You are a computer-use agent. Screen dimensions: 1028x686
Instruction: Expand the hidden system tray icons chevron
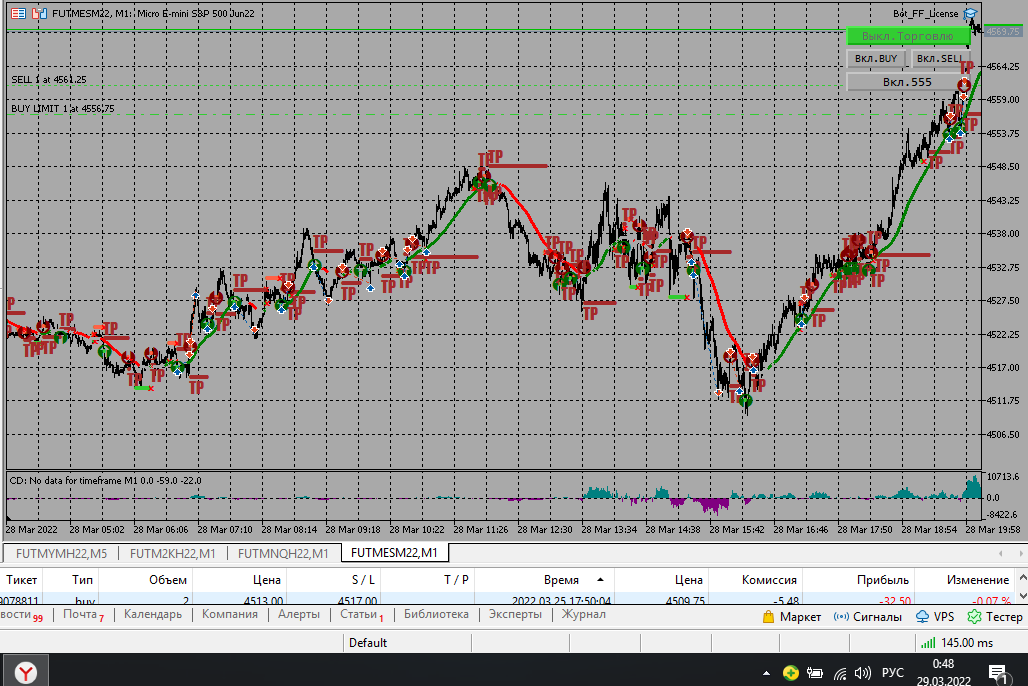pos(767,673)
